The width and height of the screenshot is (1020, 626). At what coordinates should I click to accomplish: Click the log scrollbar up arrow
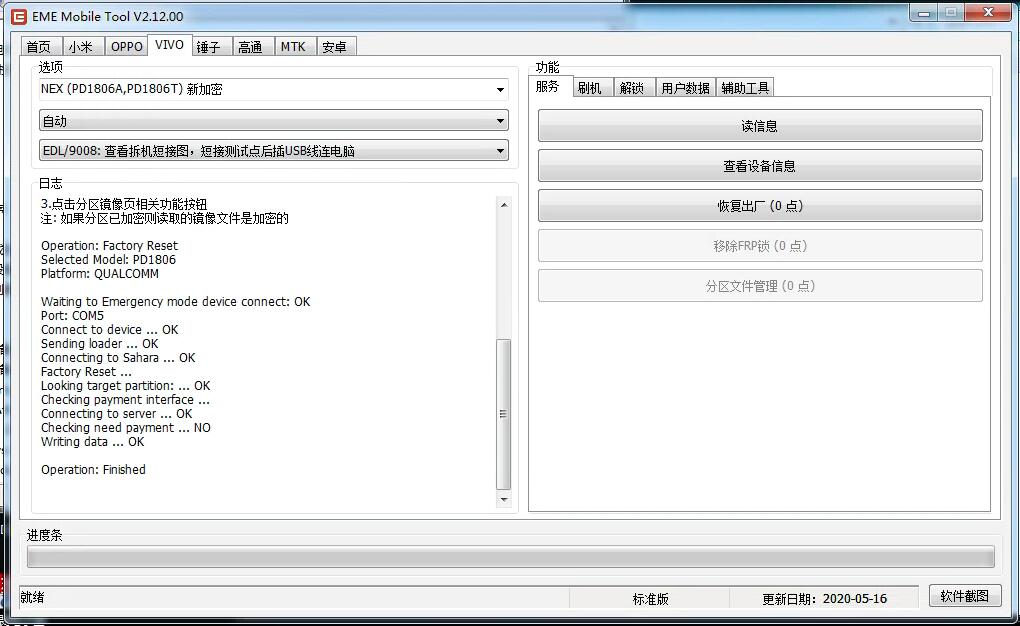[503, 204]
